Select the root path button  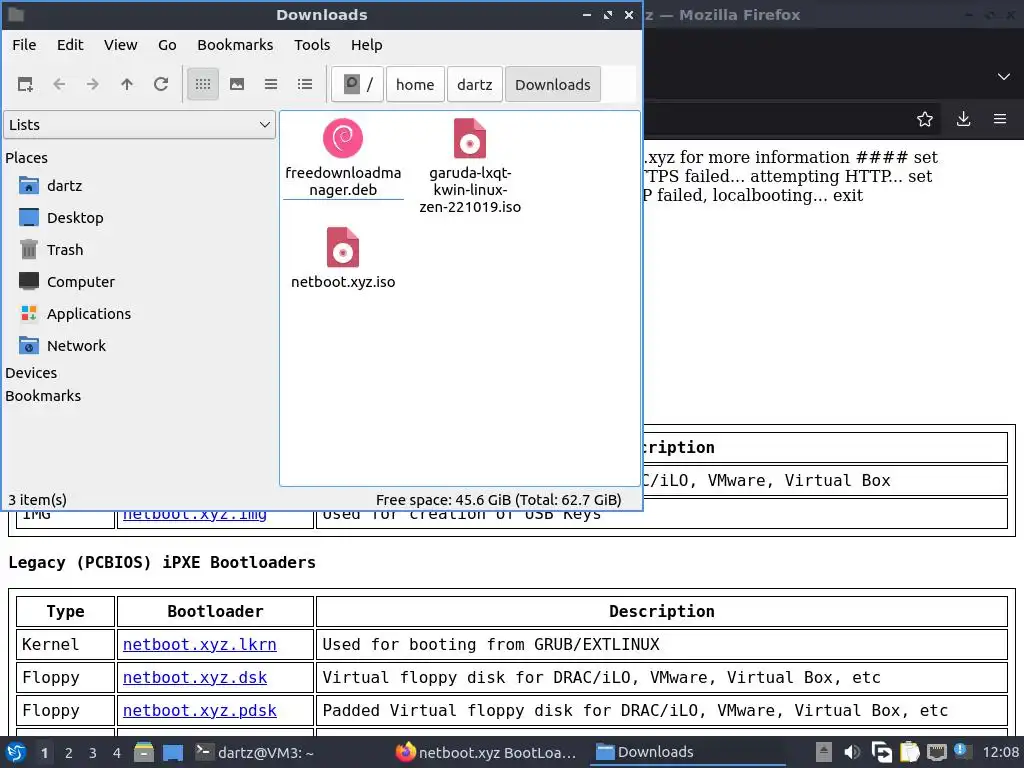click(x=357, y=84)
